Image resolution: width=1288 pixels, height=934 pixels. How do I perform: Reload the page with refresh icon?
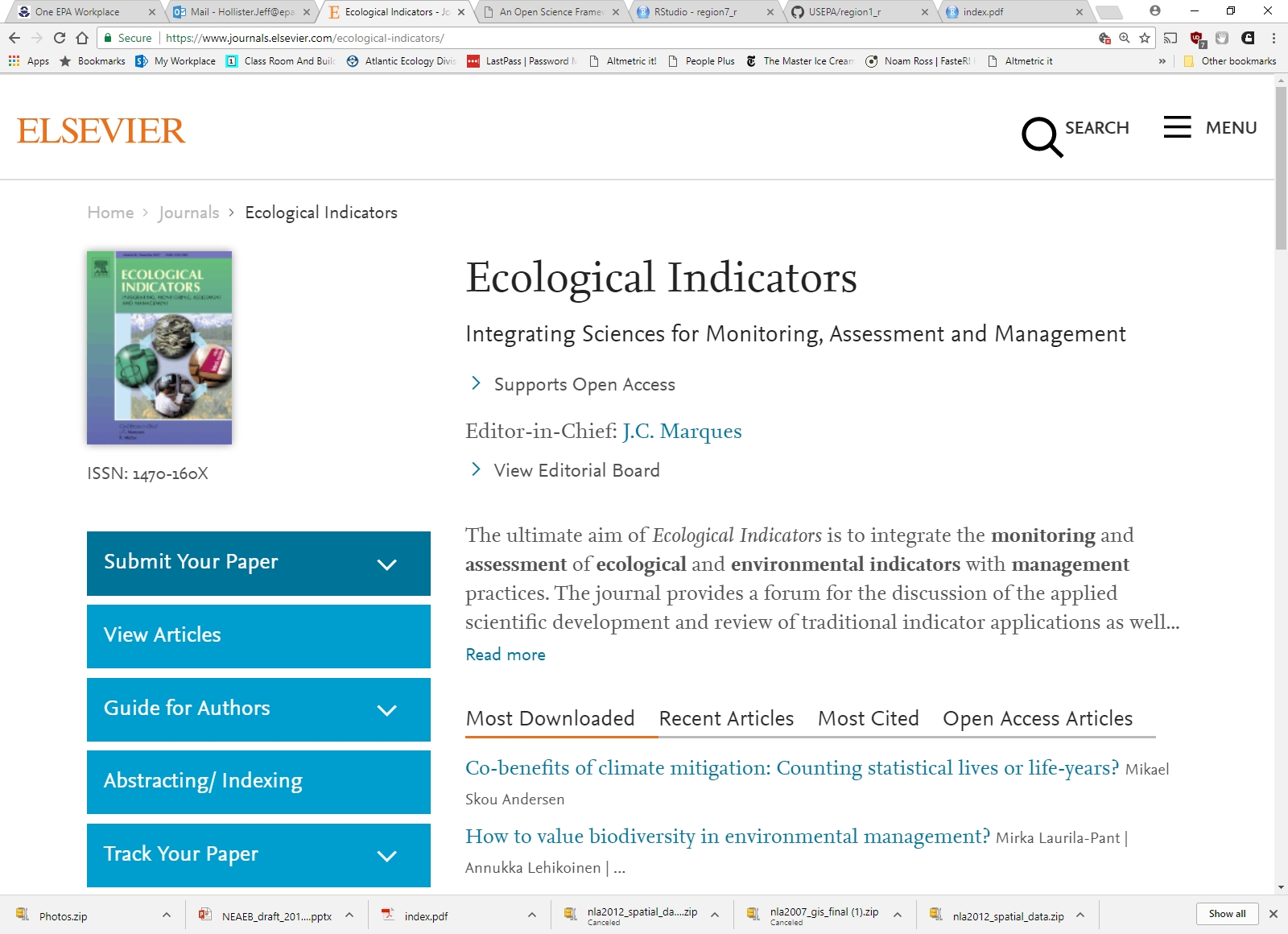point(60,38)
